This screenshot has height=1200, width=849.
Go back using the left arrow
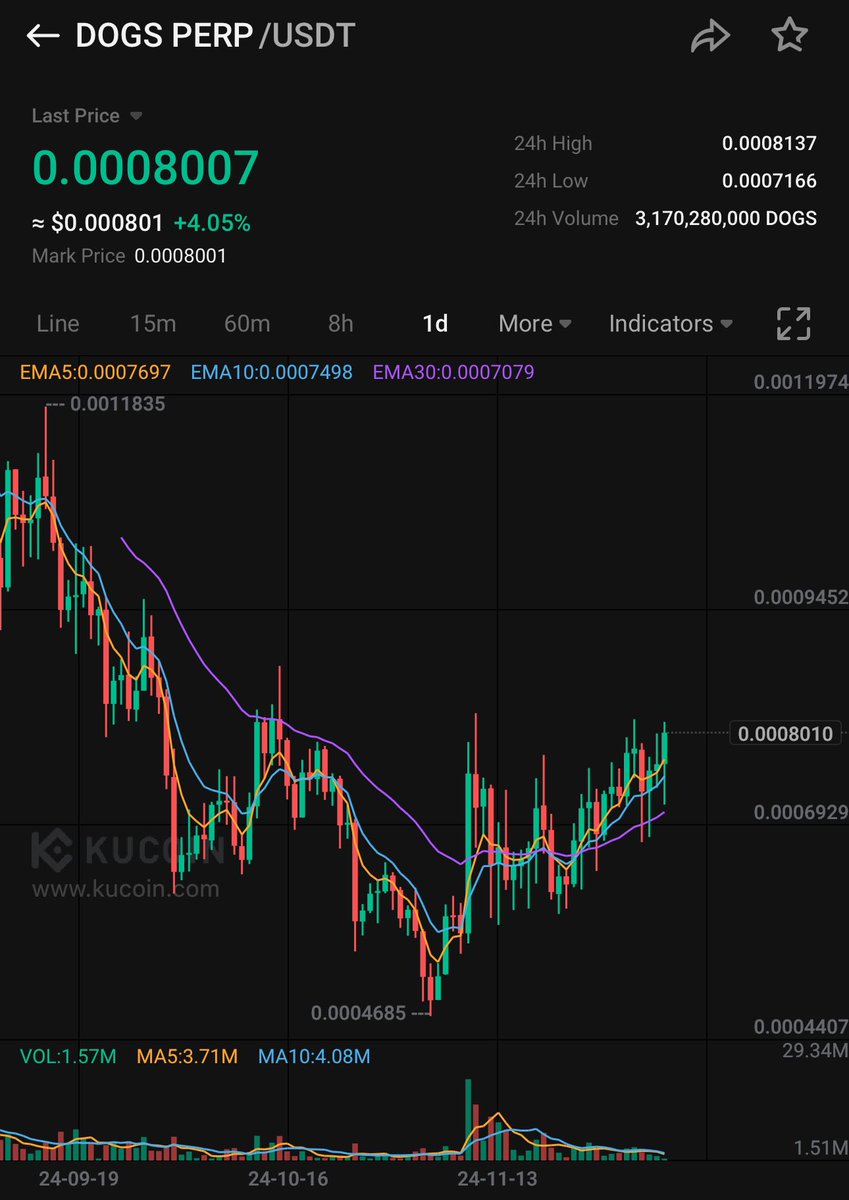(x=43, y=36)
